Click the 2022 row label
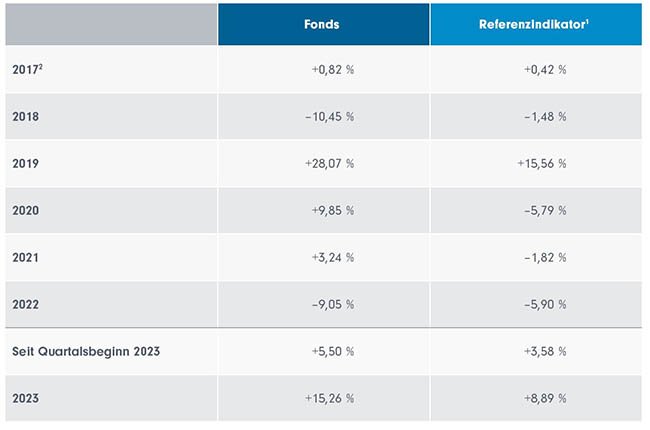This screenshot has height=430, width=650. click(27, 305)
